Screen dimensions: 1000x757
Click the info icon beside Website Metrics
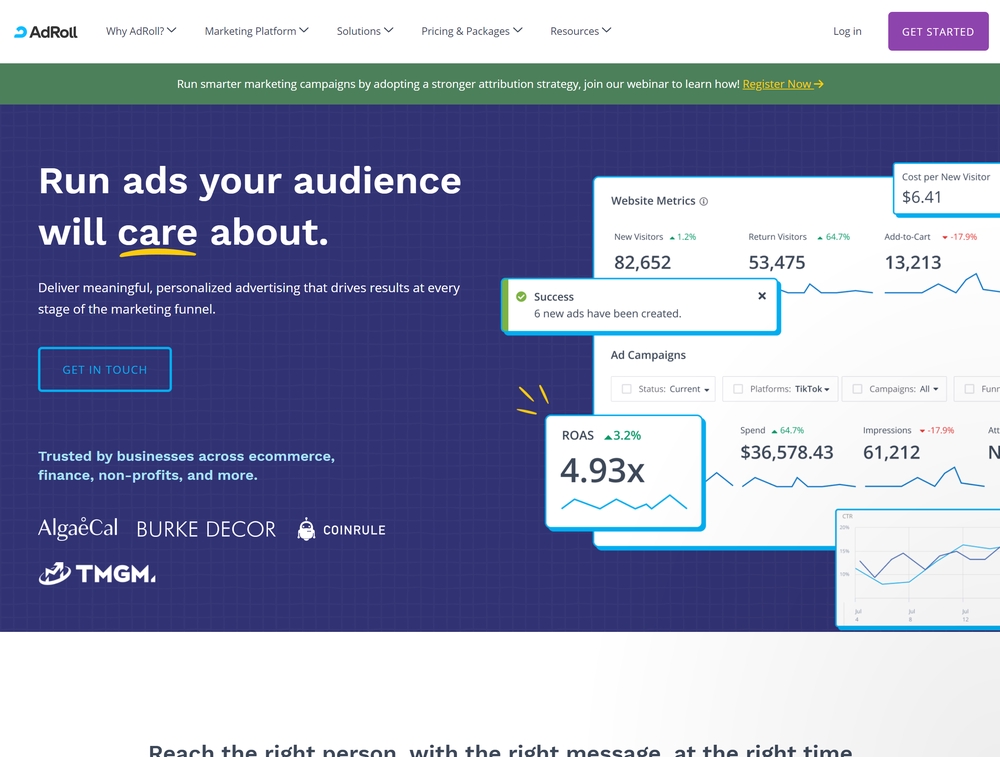tap(706, 201)
